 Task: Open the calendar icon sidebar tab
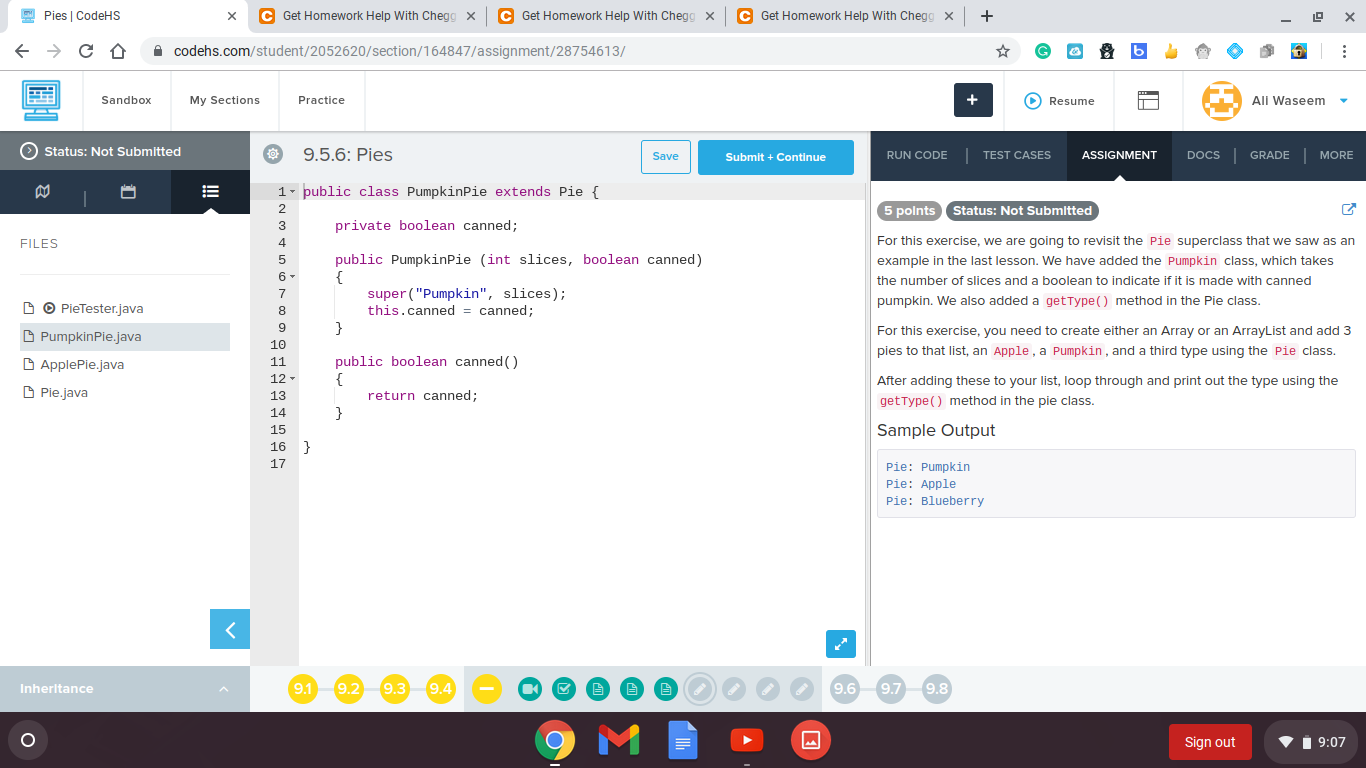128,191
